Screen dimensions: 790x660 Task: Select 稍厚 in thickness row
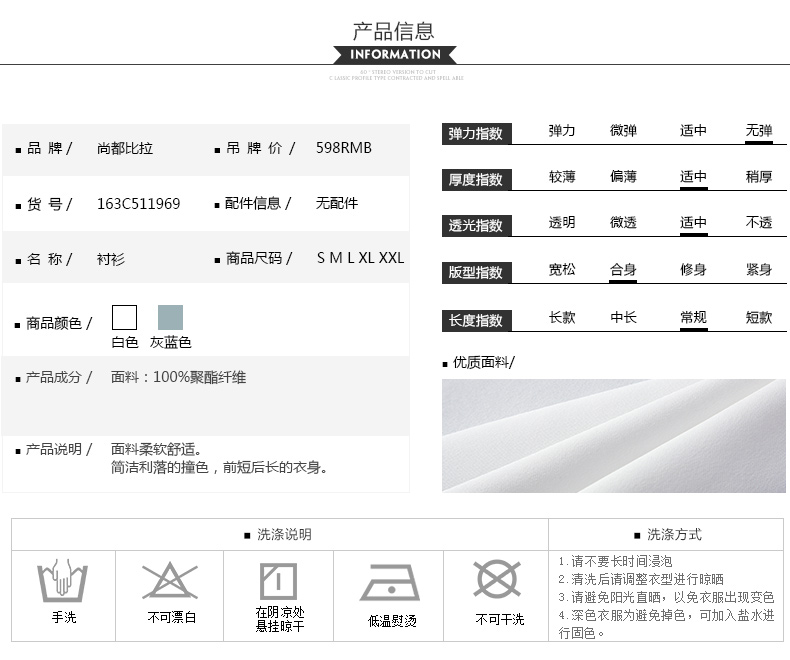[759, 177]
